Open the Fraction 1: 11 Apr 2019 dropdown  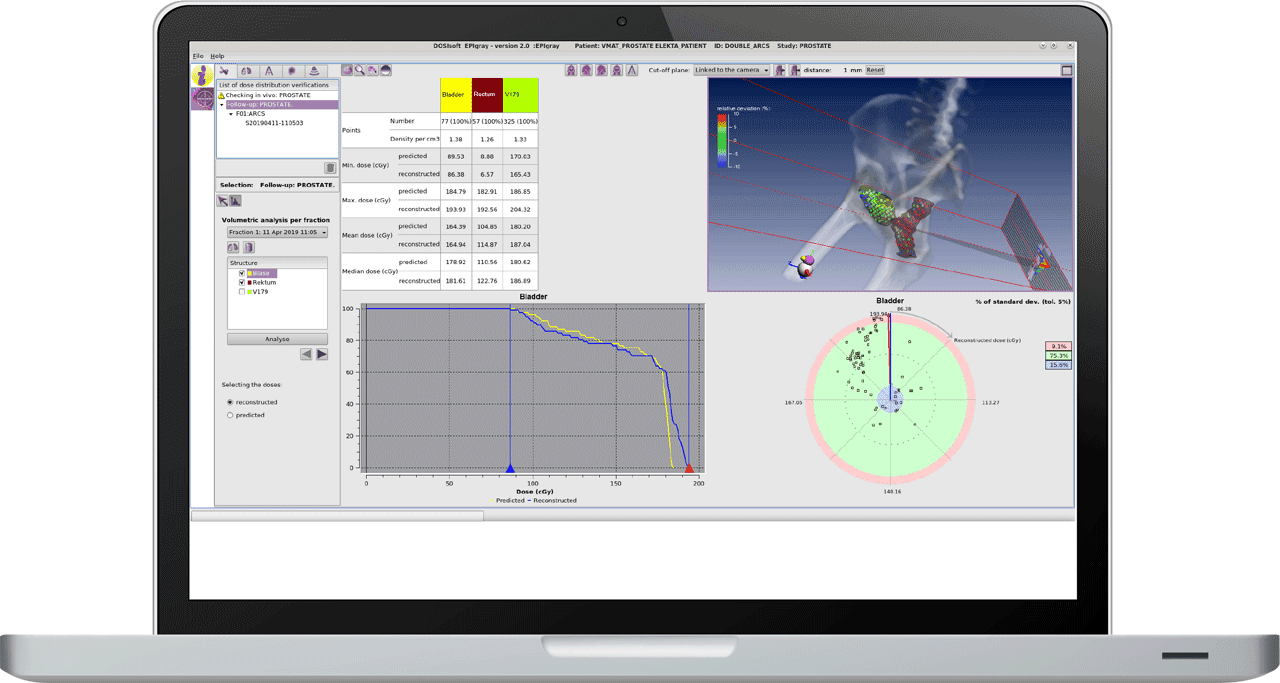[277, 232]
